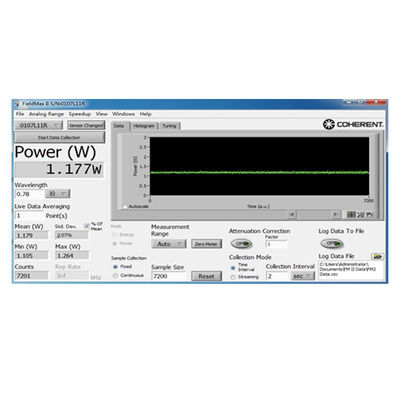The width and height of the screenshot is (400, 400).
Task: Switch to the Tuning tab
Action: (169, 126)
